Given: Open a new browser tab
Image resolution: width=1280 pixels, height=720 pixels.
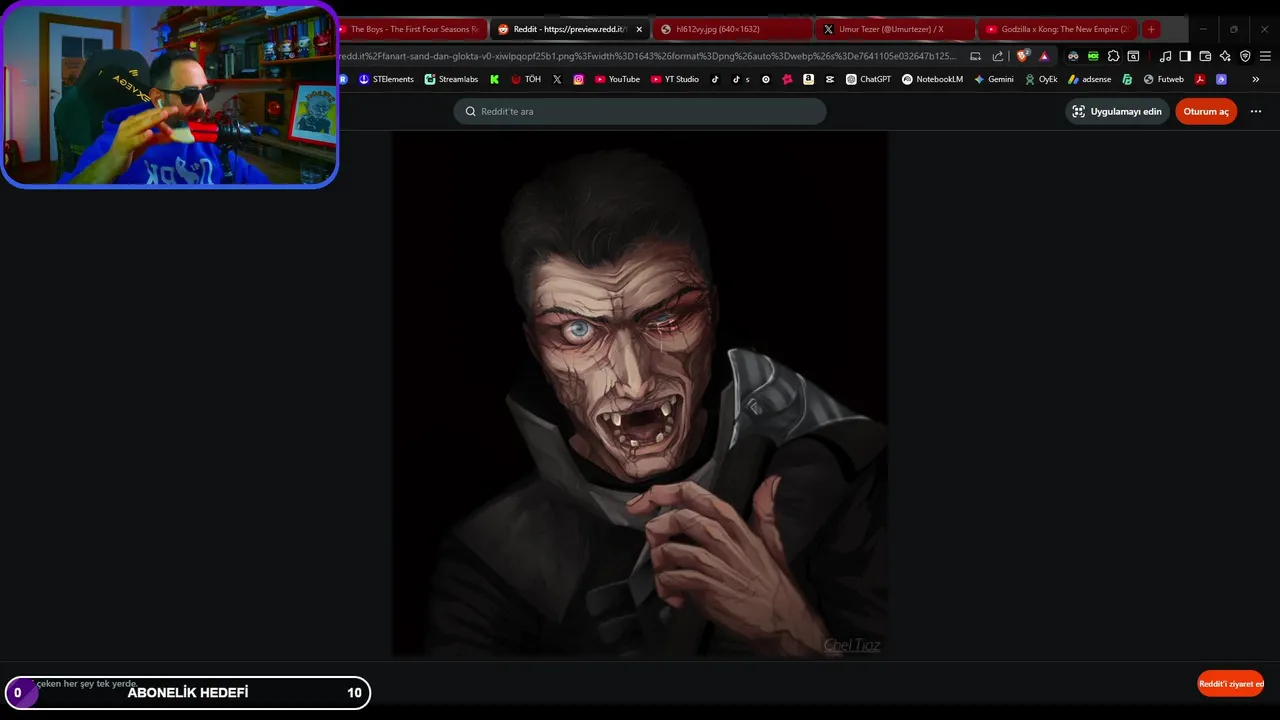Looking at the screenshot, I should point(1151,29).
